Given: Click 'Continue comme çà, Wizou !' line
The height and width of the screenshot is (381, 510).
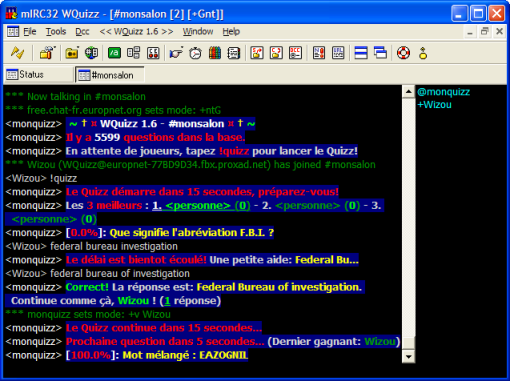Looking at the screenshot, I should 115,301.
